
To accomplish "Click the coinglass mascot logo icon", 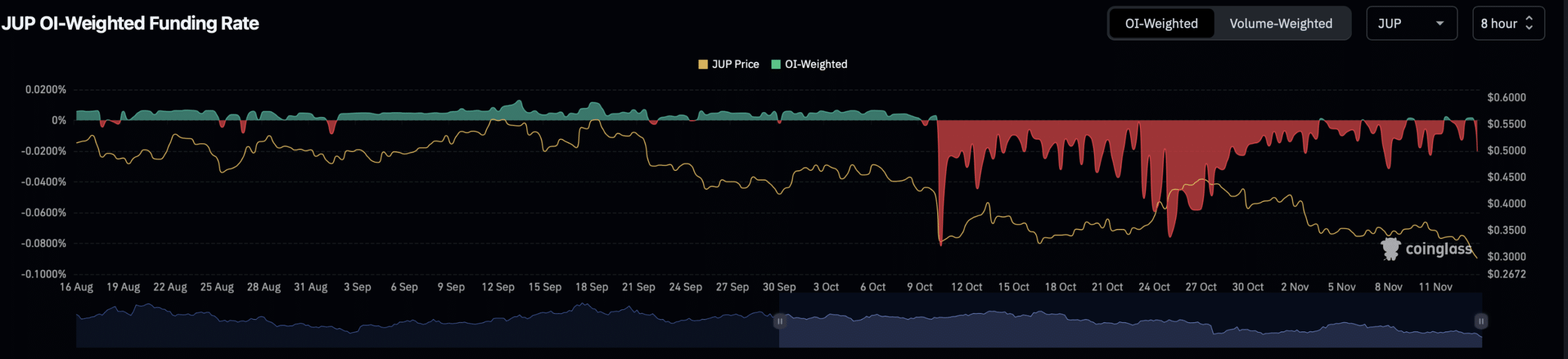I will 1390,249.
